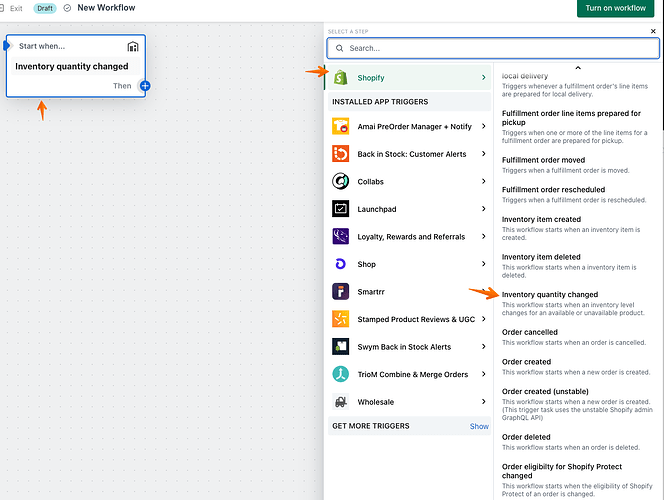Screen dimensions: 664x500
Task: Expand Back in Stock: Customer Alerts chevron
Action: (x=483, y=154)
